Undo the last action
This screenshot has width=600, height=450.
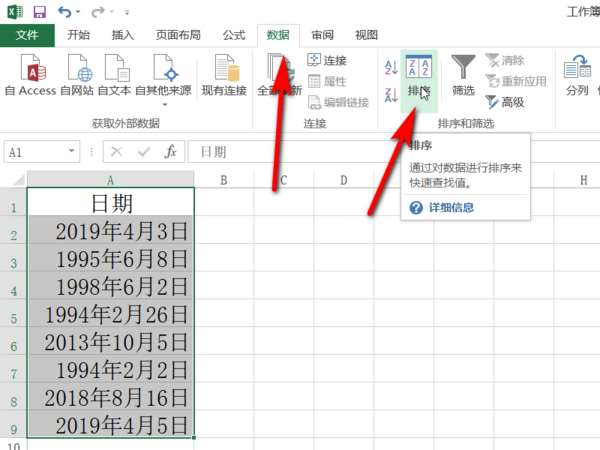coord(64,12)
